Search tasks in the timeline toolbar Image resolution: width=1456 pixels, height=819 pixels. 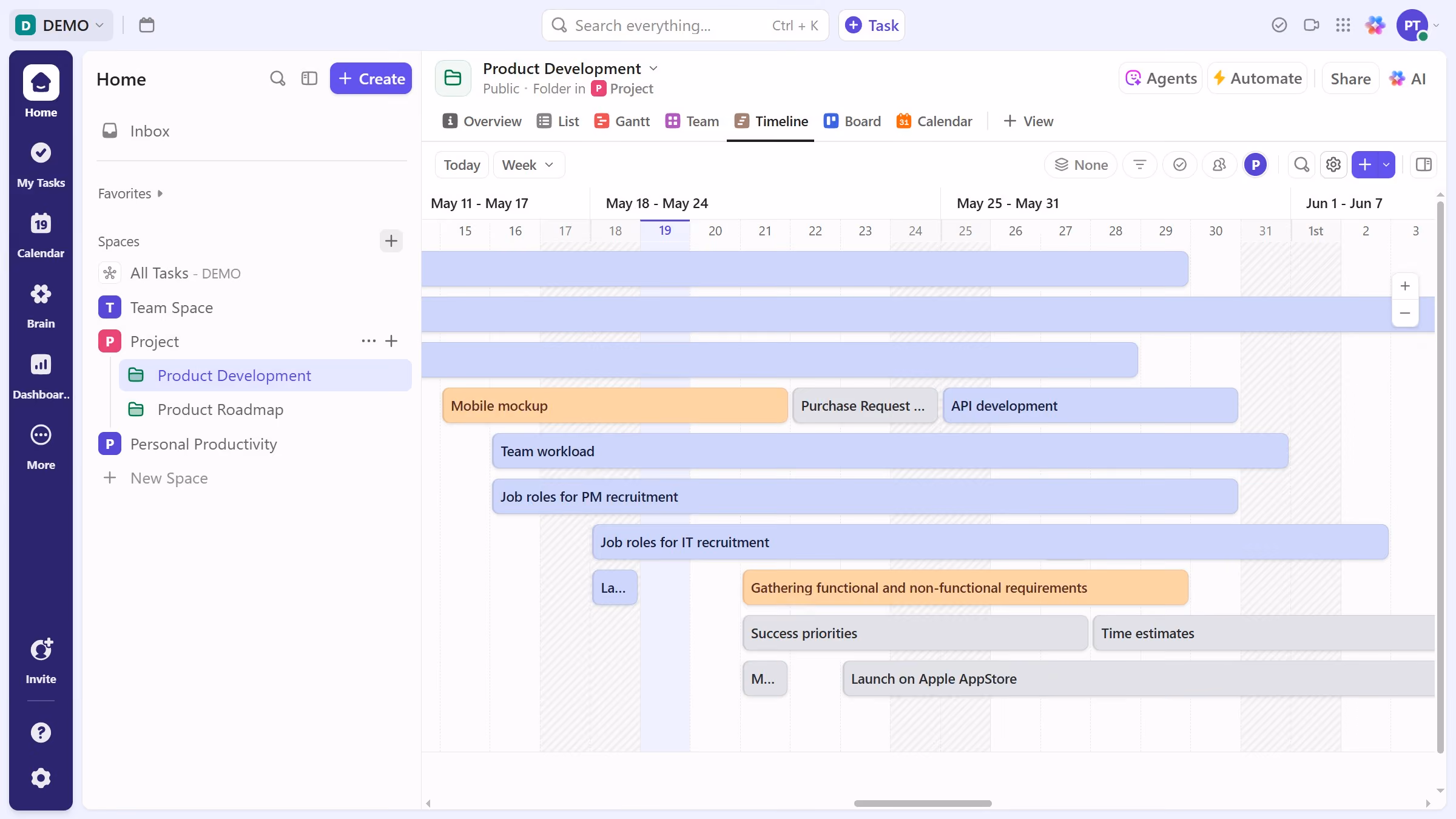[1301, 164]
